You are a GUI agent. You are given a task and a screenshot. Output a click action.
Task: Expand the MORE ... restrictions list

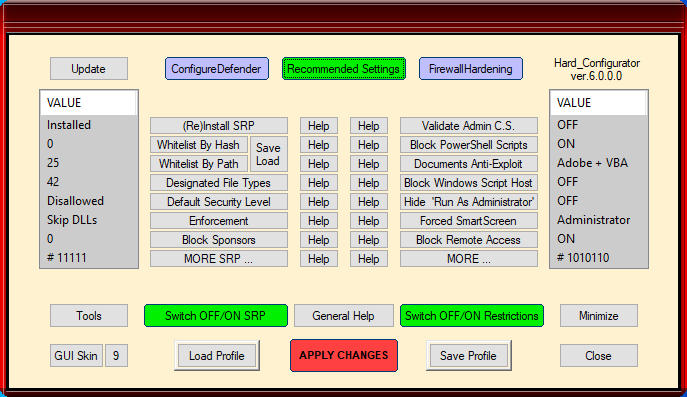pyautogui.click(x=468, y=259)
